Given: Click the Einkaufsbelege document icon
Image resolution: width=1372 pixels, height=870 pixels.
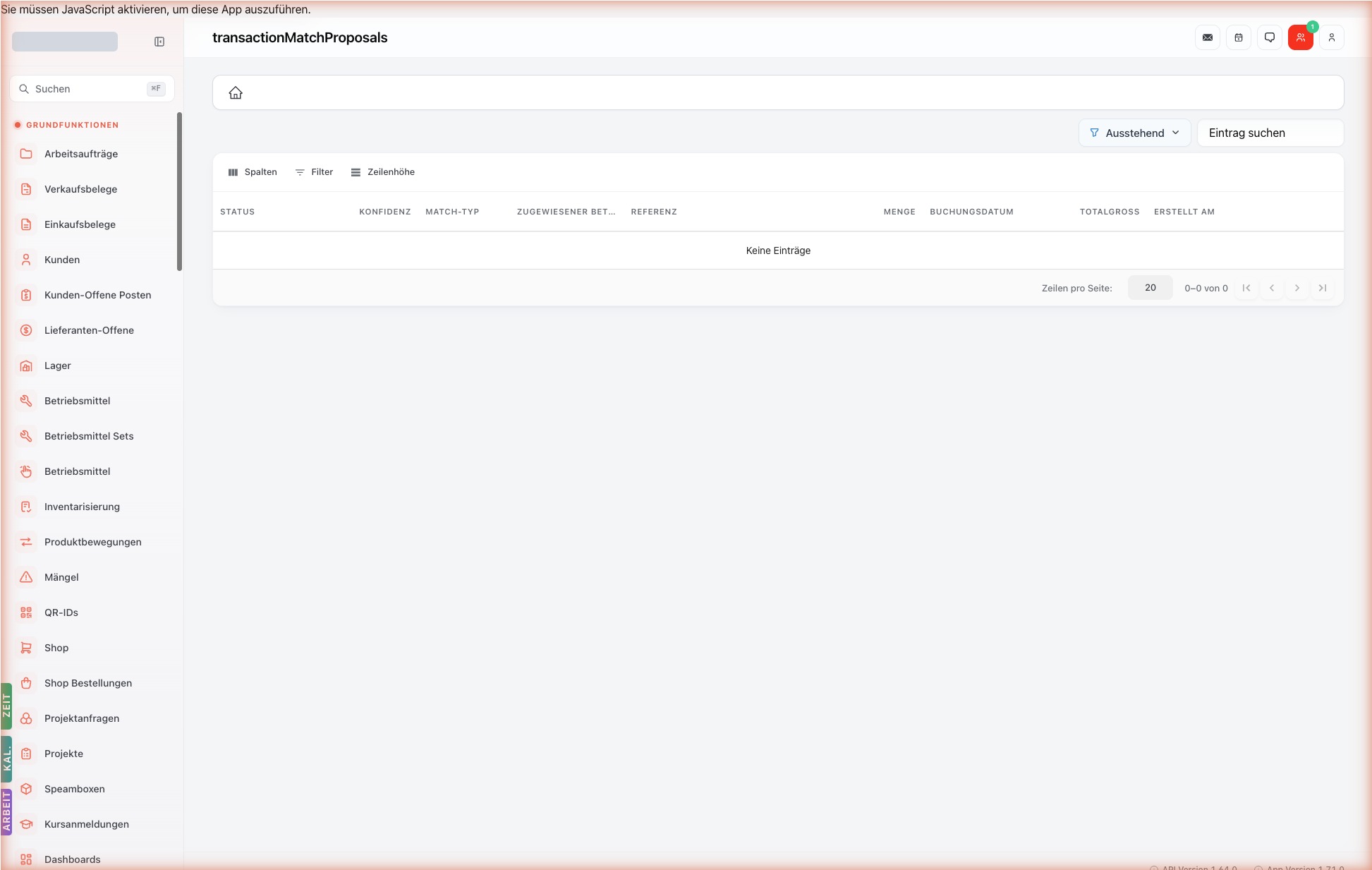Looking at the screenshot, I should pos(26,224).
